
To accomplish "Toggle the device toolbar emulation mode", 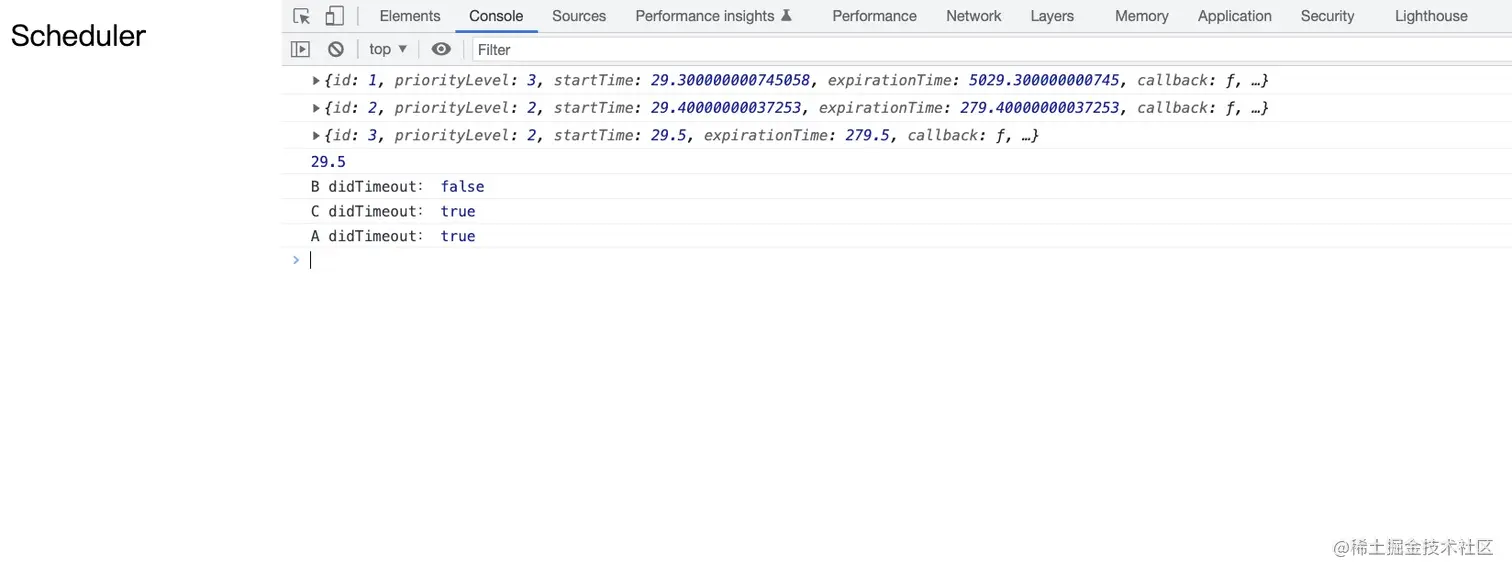I will (x=333, y=15).
